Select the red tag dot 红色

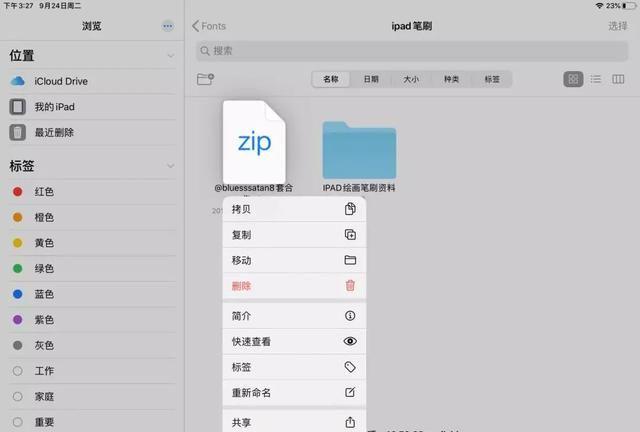pyautogui.click(x=18, y=192)
